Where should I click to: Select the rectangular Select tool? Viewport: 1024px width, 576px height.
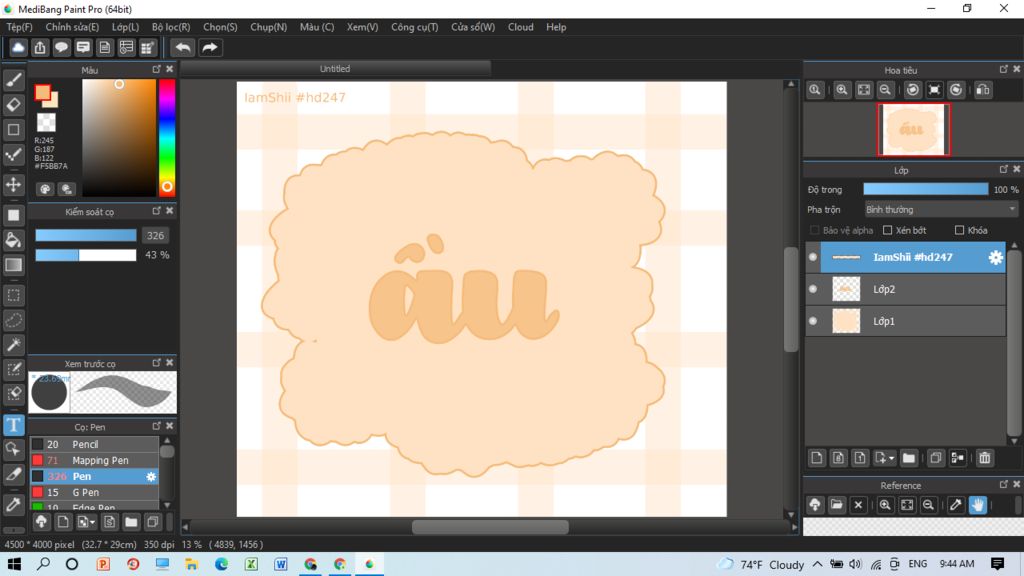[x=14, y=295]
